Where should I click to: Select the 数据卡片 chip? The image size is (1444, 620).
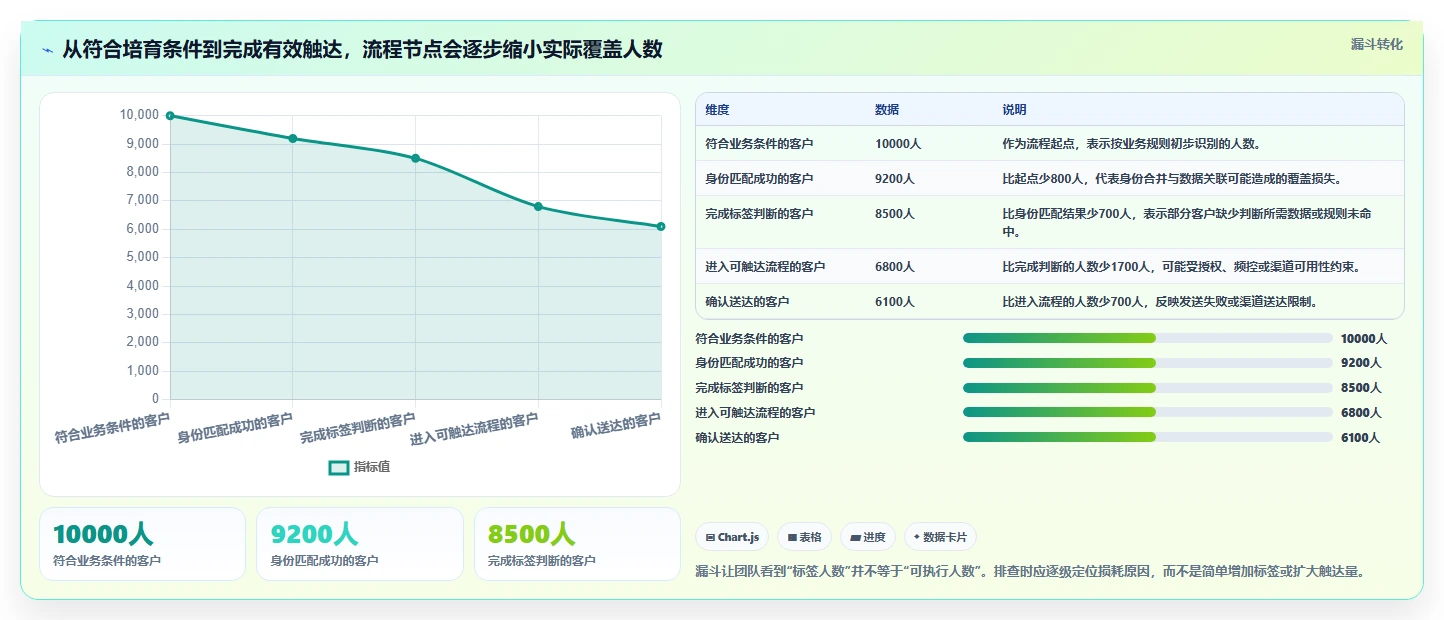[940, 537]
